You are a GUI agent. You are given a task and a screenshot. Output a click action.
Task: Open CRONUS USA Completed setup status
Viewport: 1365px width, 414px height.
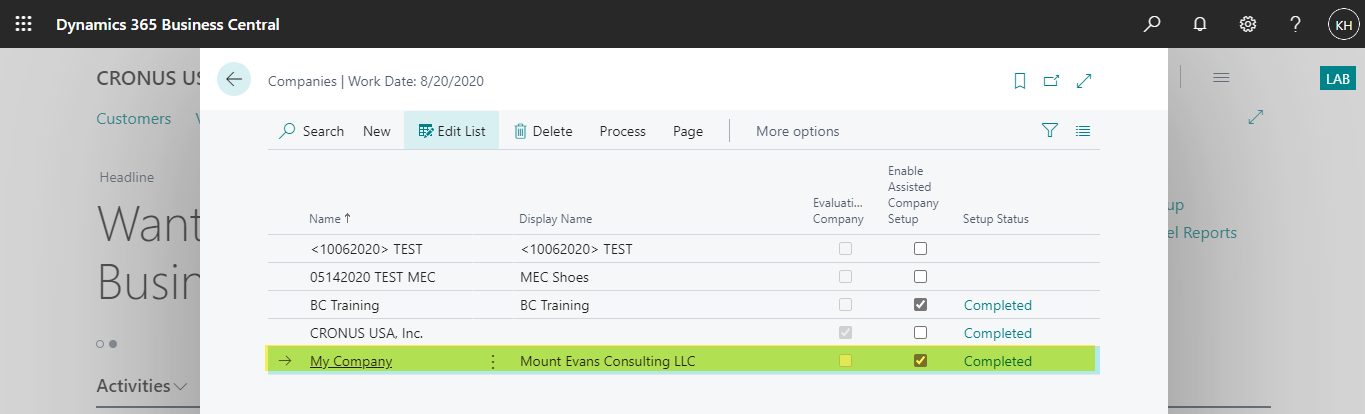tap(997, 333)
